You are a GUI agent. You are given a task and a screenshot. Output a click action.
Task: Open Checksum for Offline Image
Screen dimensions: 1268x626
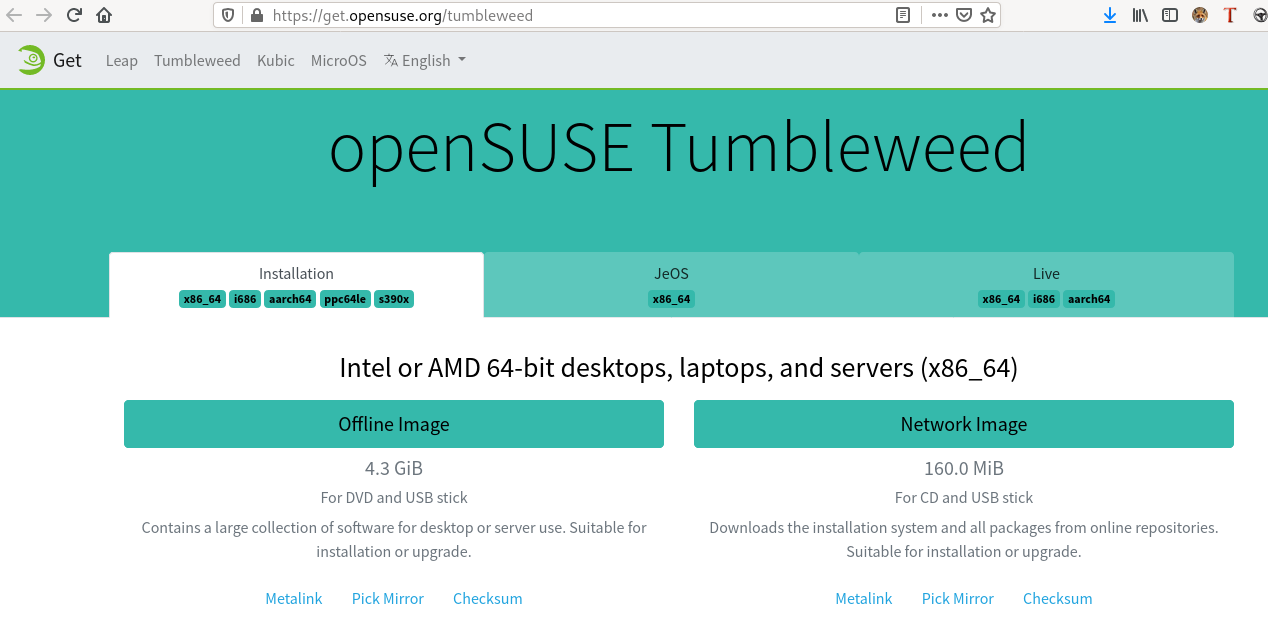coord(488,598)
